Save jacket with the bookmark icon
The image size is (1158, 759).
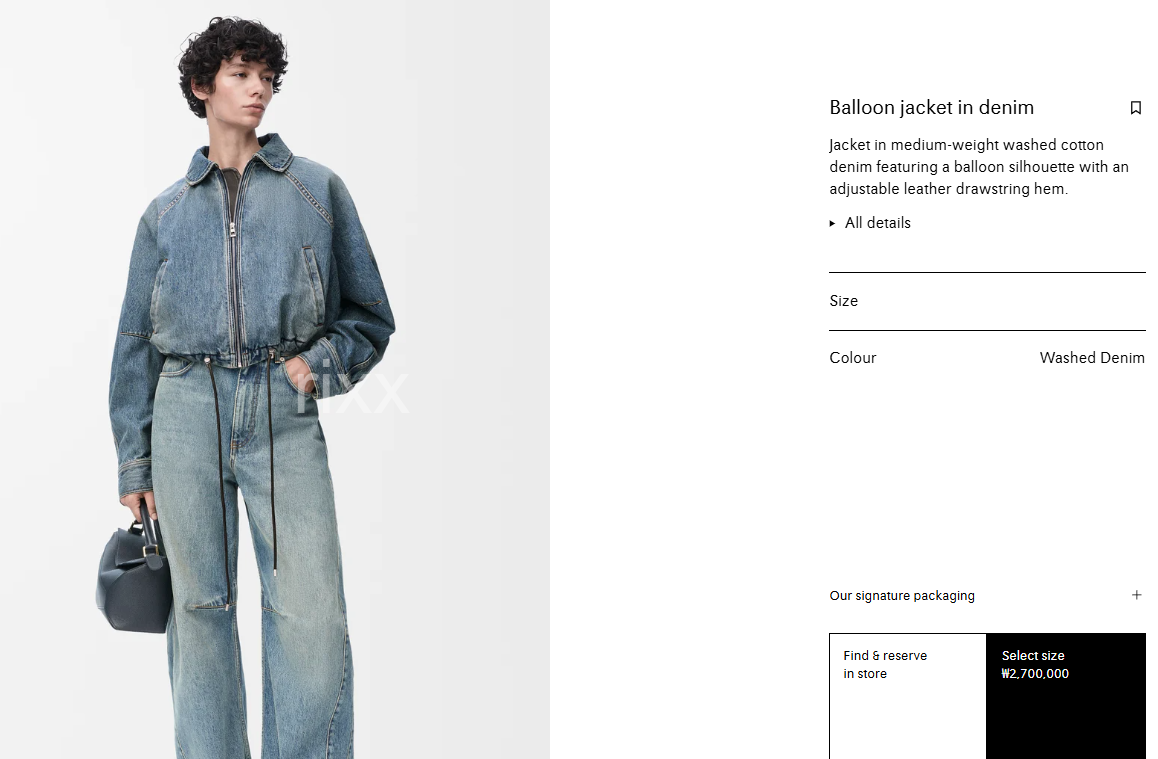pyautogui.click(x=1136, y=108)
